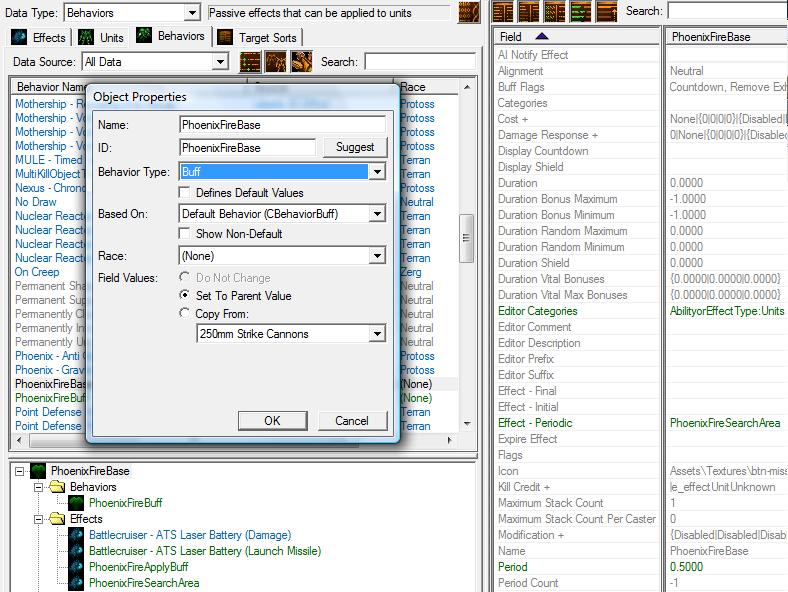Open the Data Type dropdown

(191, 13)
